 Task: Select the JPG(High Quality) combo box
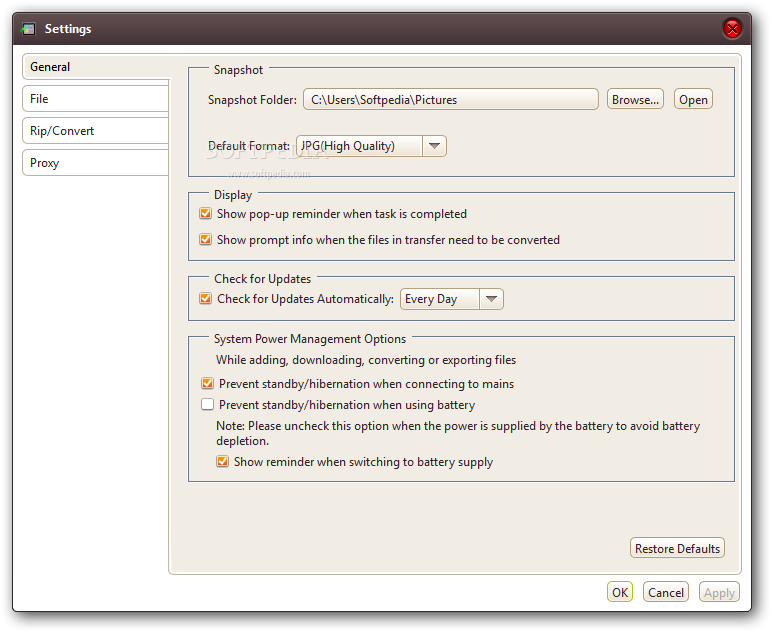tap(371, 146)
